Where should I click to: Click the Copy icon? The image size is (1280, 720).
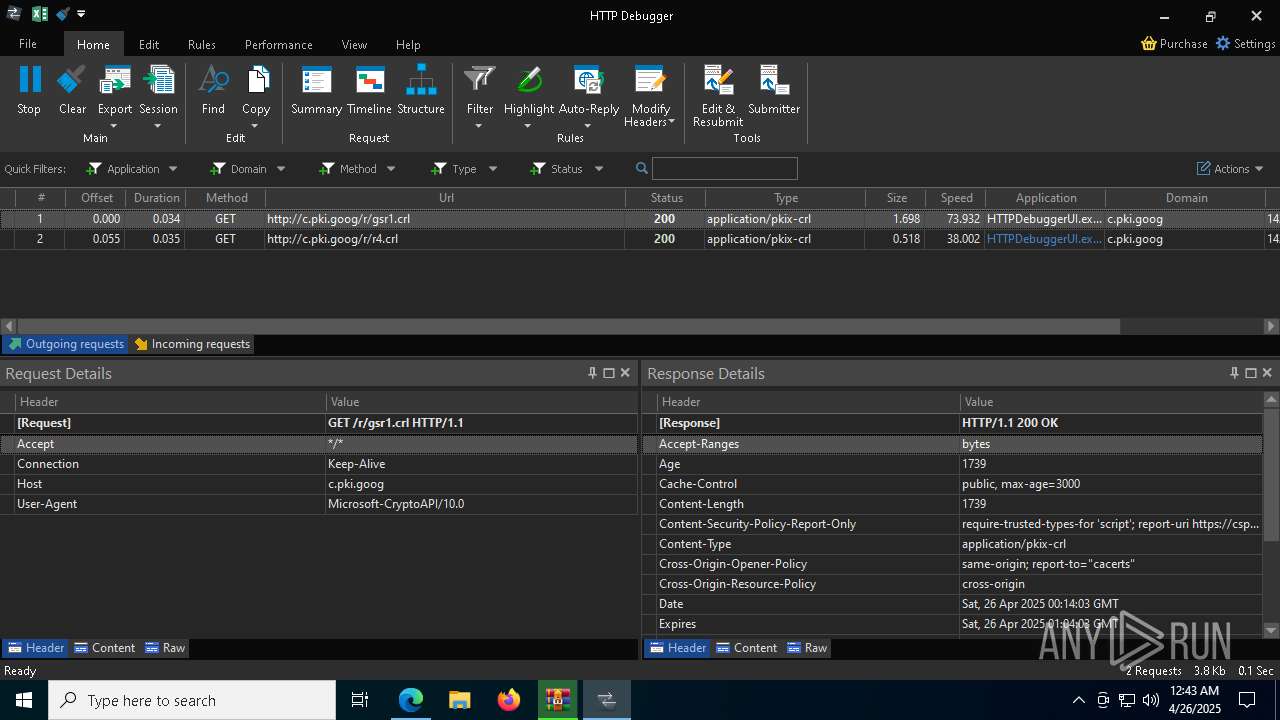(257, 80)
